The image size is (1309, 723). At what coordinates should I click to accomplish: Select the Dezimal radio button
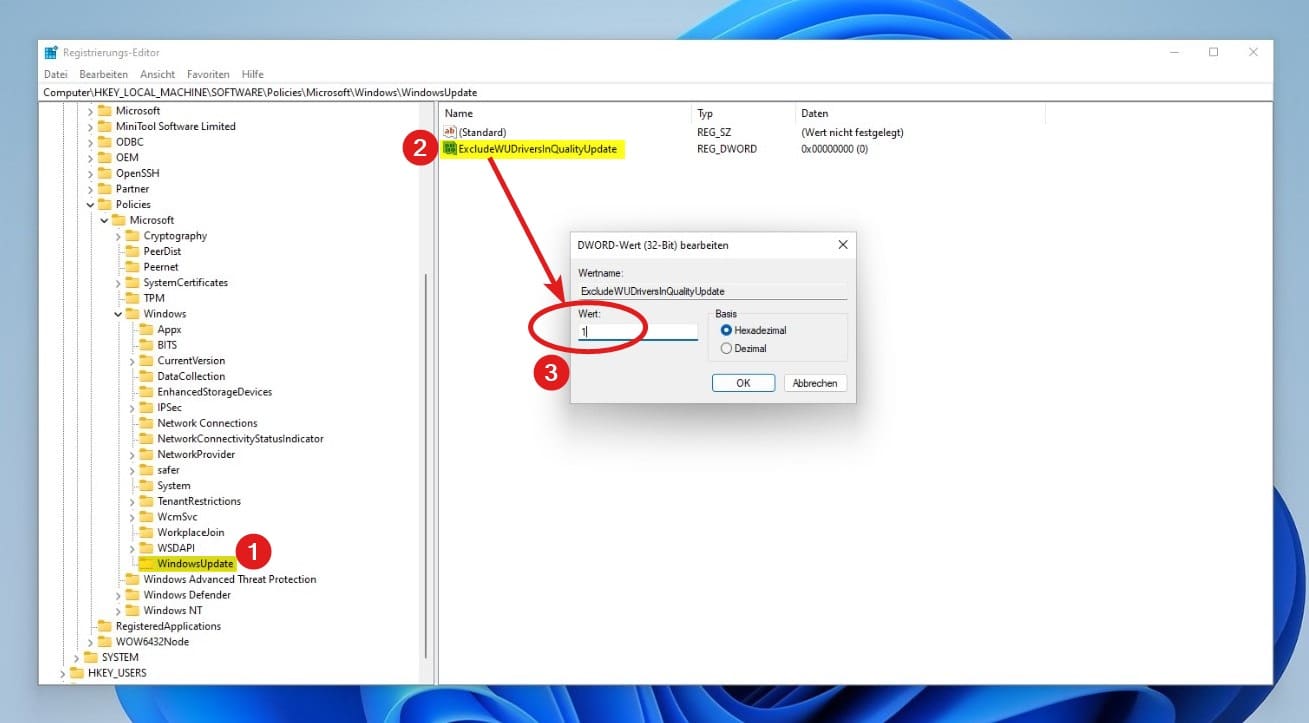point(726,349)
